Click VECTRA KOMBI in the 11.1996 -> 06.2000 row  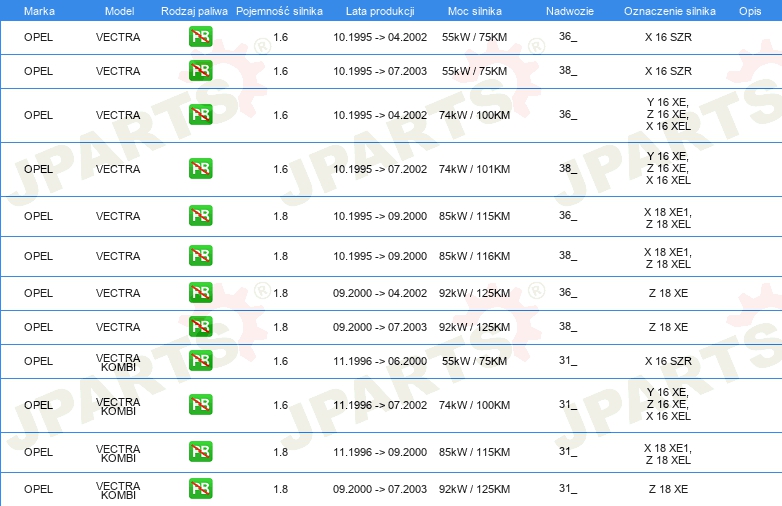[118, 362]
